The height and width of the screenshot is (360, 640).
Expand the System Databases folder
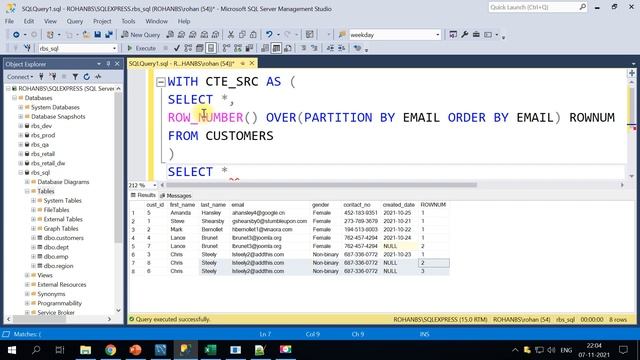tap(20, 107)
